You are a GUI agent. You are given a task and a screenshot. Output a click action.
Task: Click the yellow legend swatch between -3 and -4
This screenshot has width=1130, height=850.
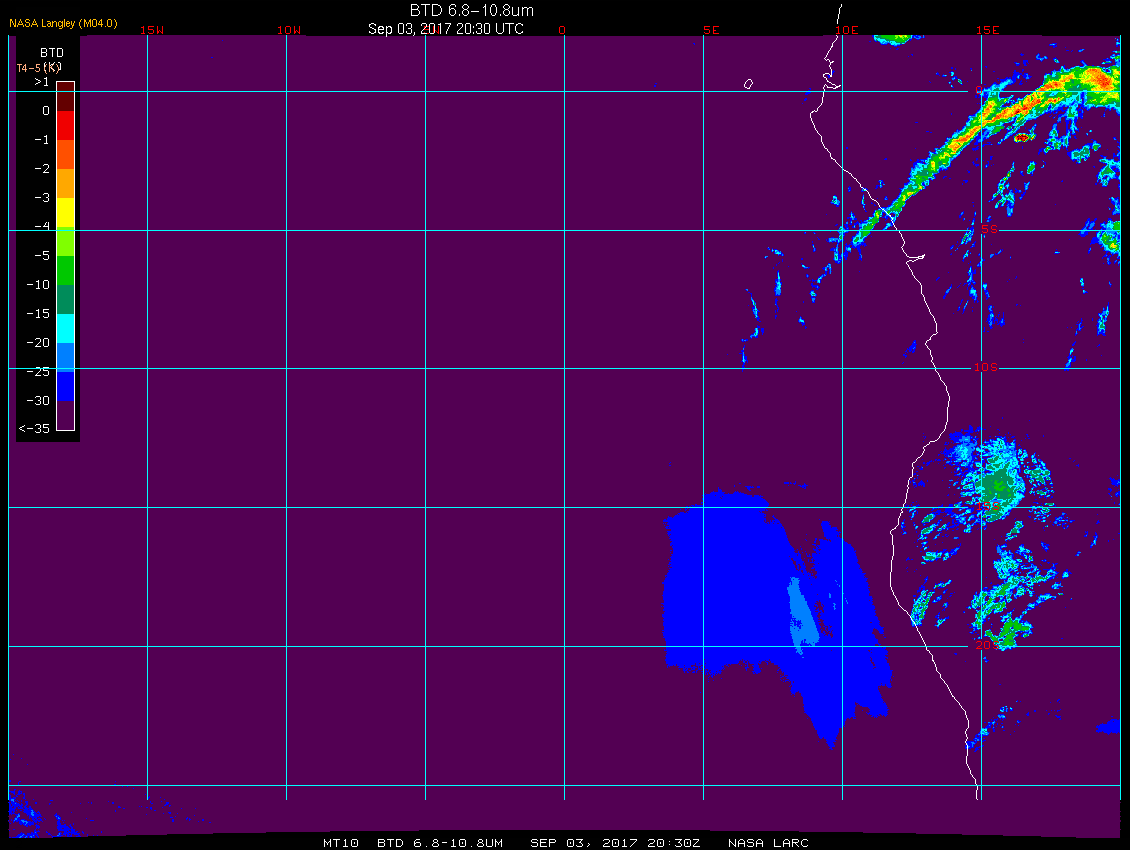click(x=66, y=213)
